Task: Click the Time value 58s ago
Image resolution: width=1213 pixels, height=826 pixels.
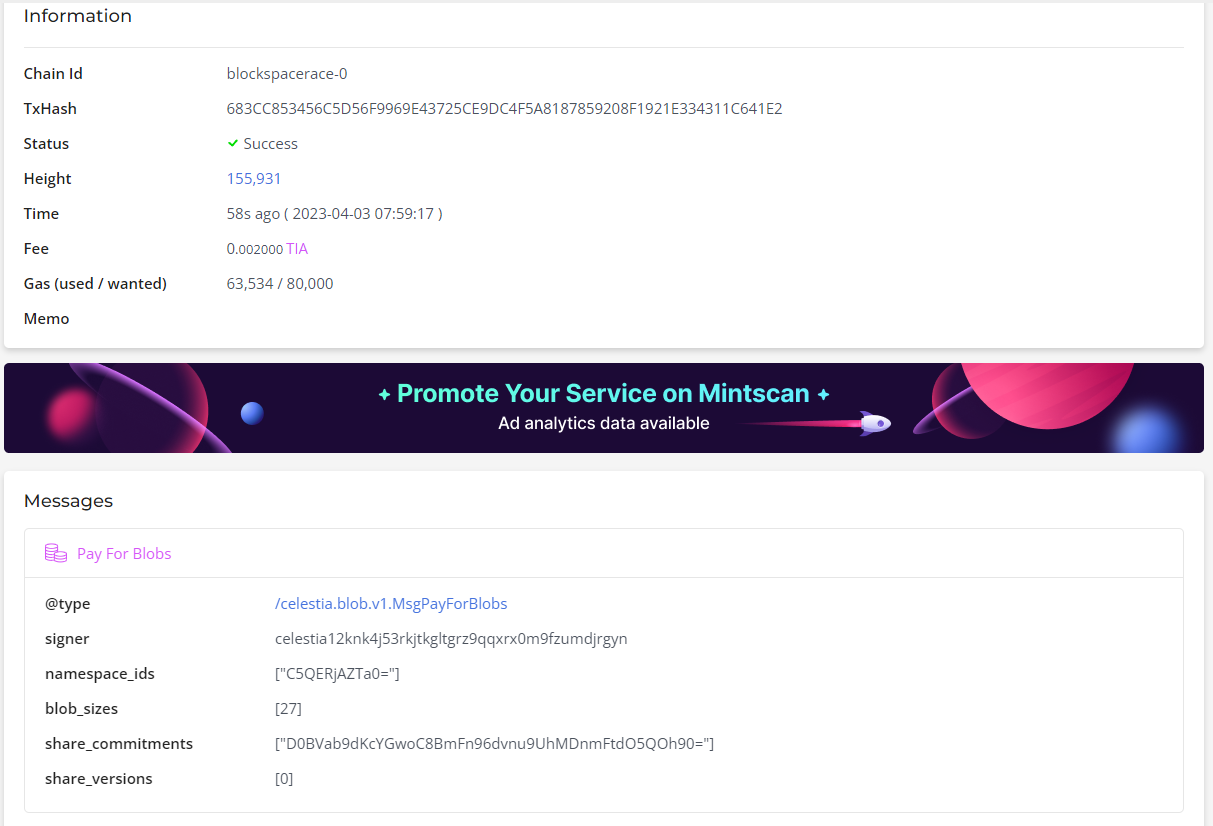Action: [333, 213]
